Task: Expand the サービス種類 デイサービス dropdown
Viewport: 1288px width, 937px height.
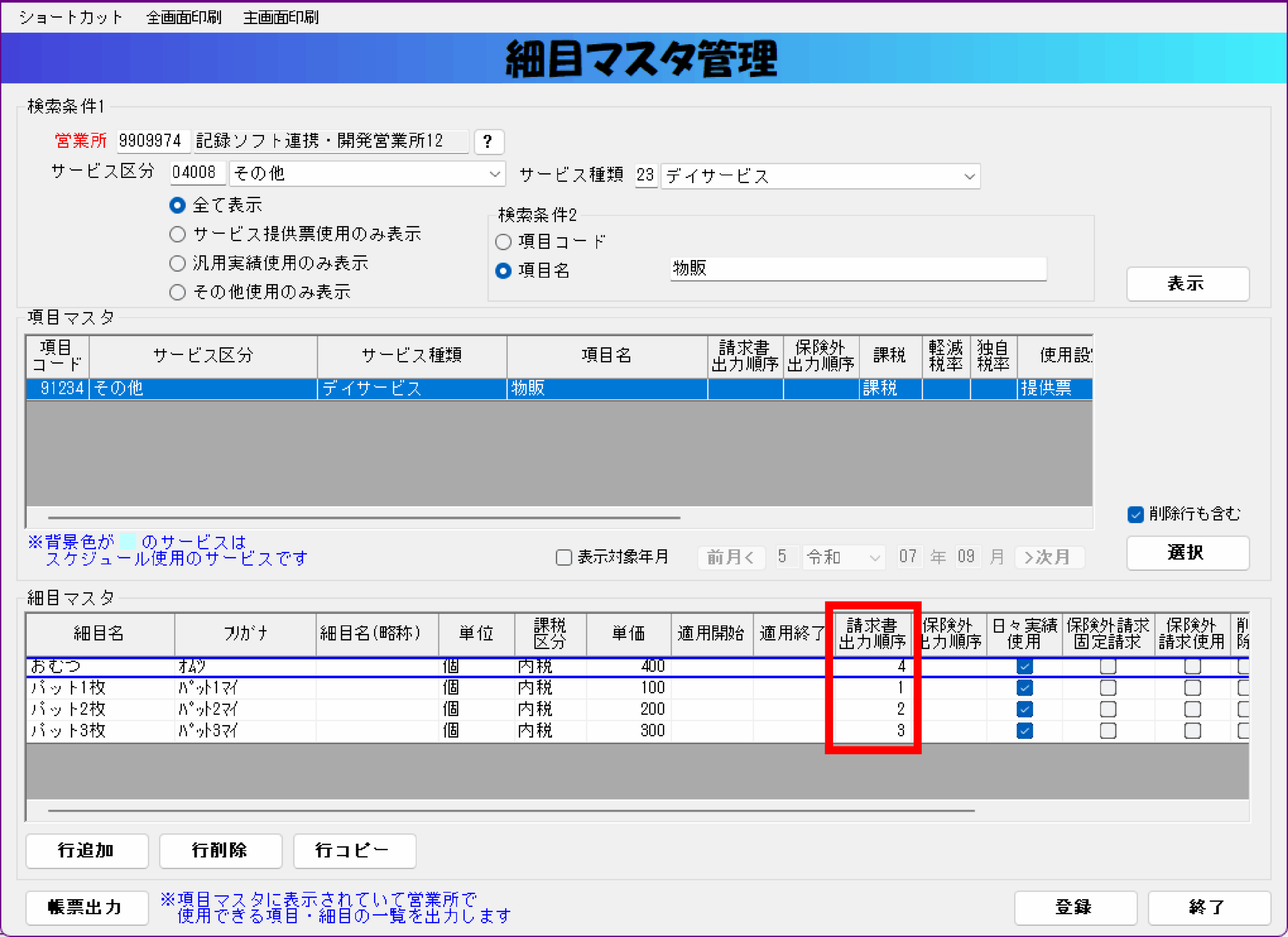Action: 969,177
